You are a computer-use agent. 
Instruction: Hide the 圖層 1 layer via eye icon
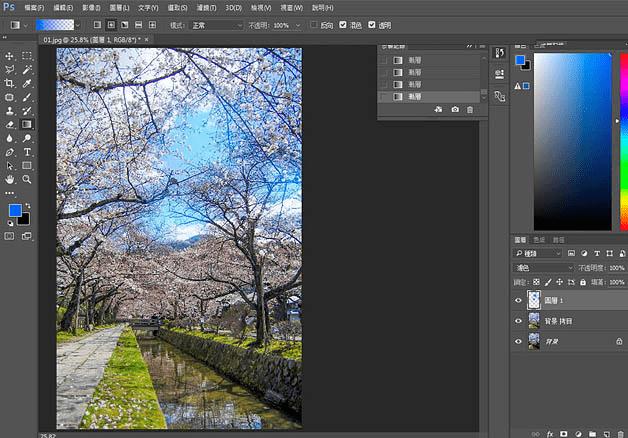click(518, 300)
